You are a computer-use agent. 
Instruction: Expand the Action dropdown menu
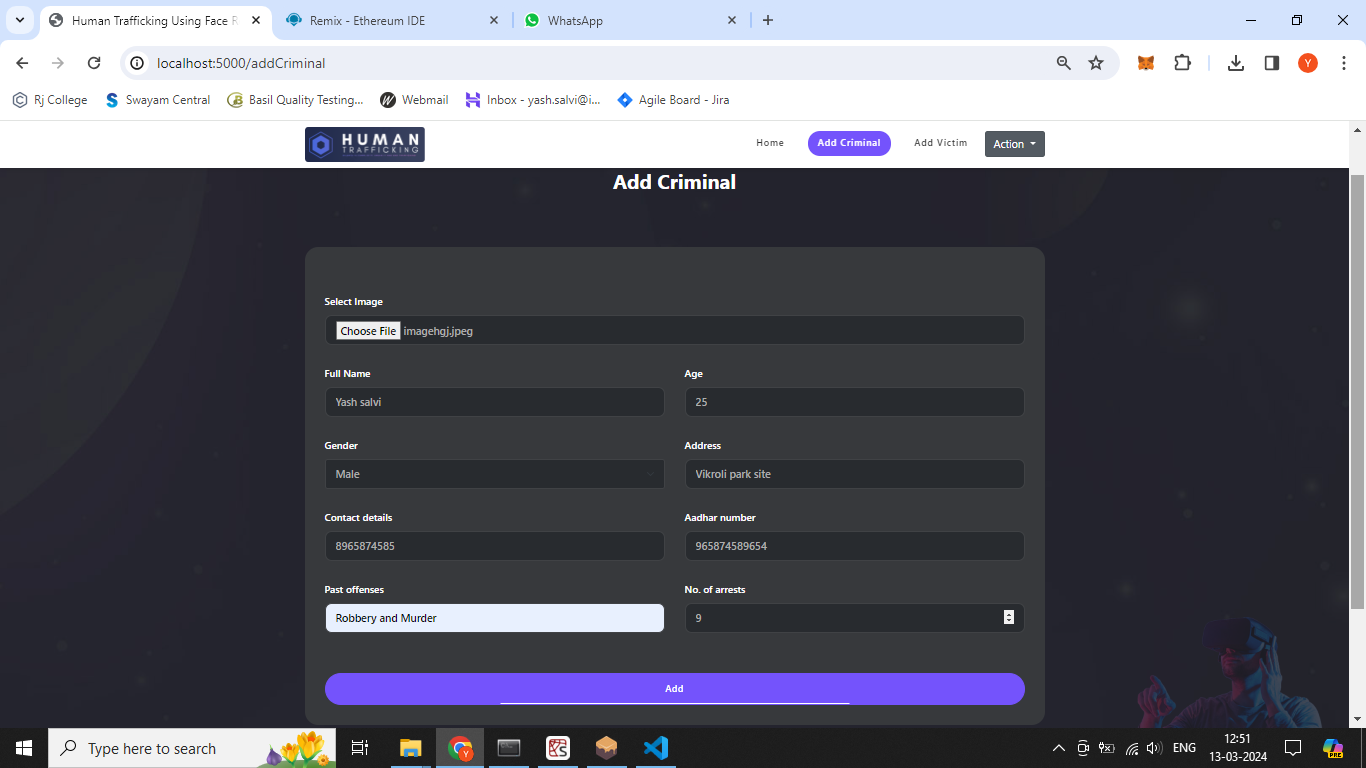1014,144
